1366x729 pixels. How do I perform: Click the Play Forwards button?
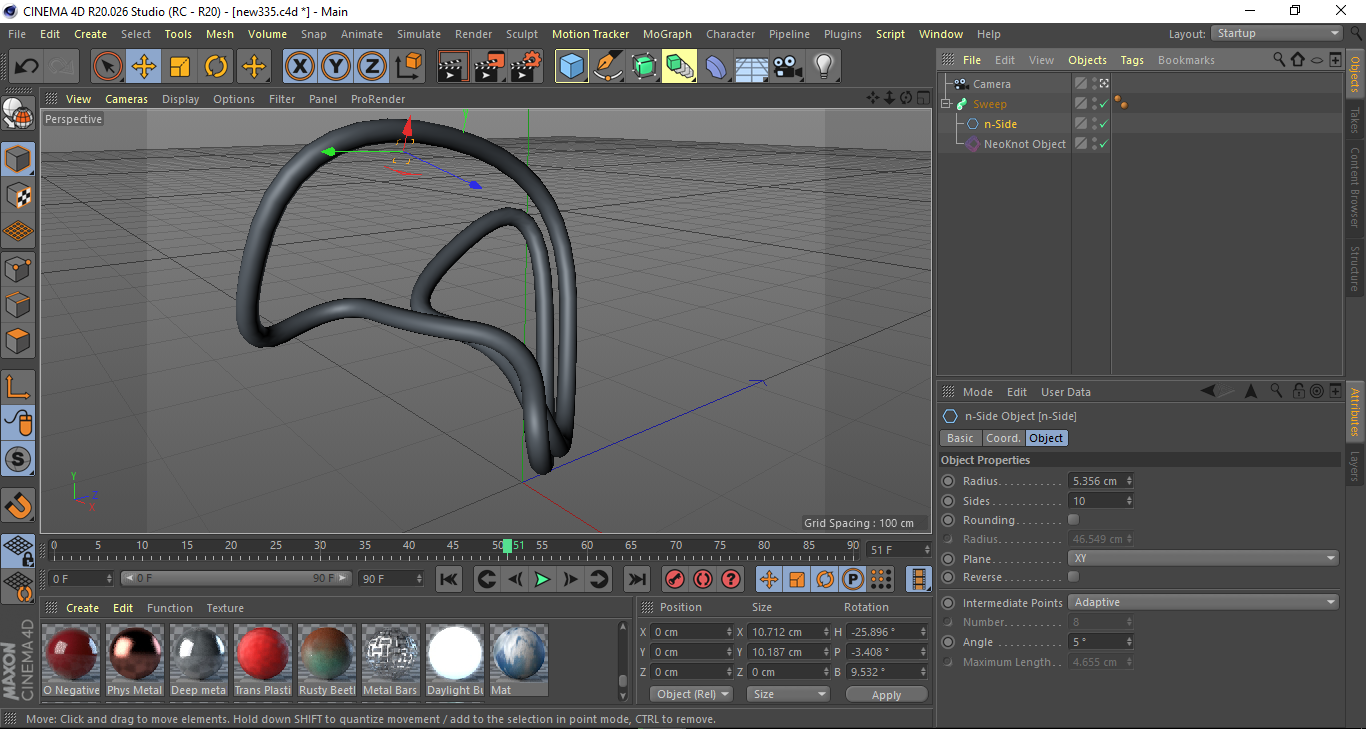click(542, 579)
